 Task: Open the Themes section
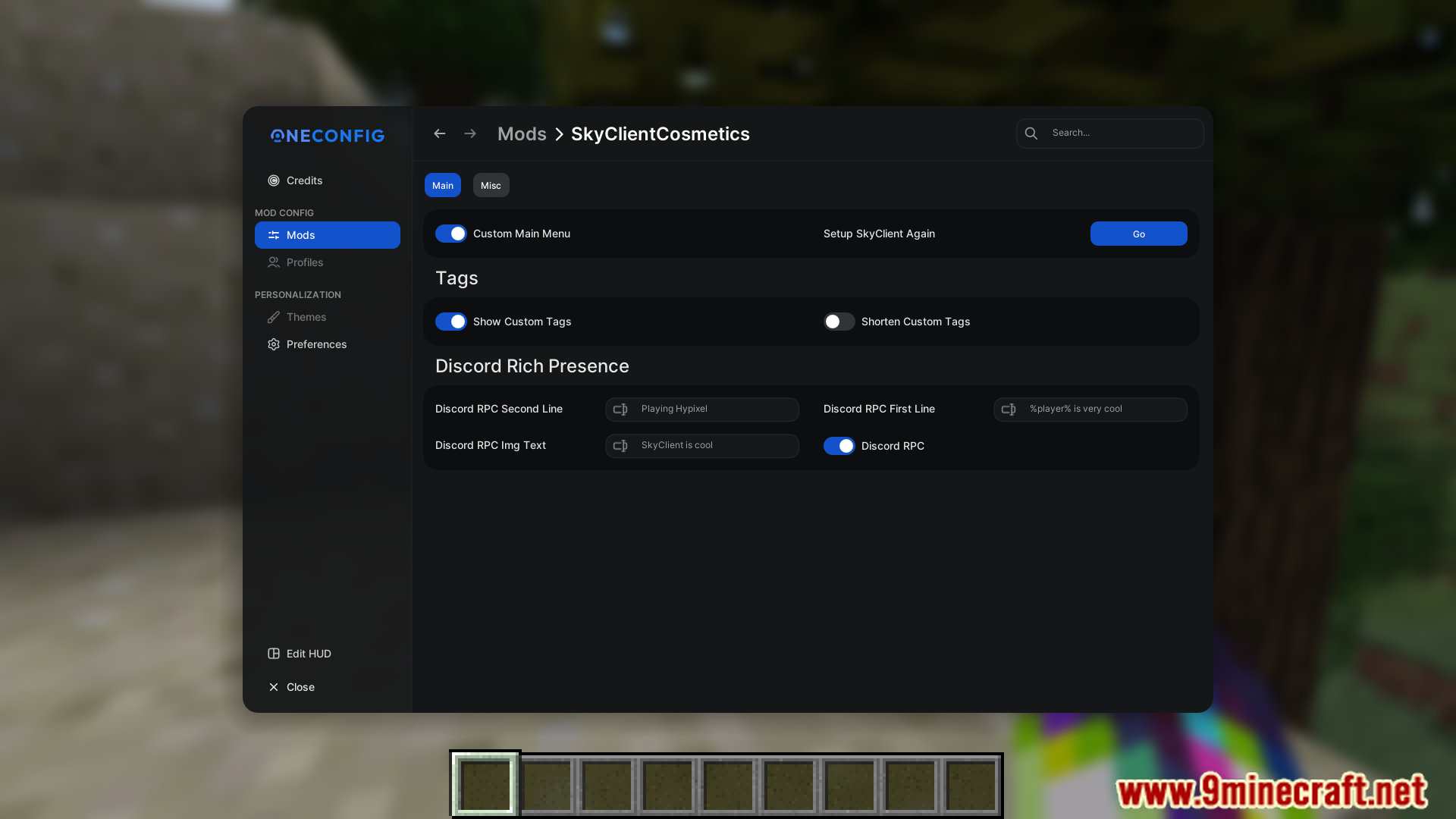(x=327, y=317)
